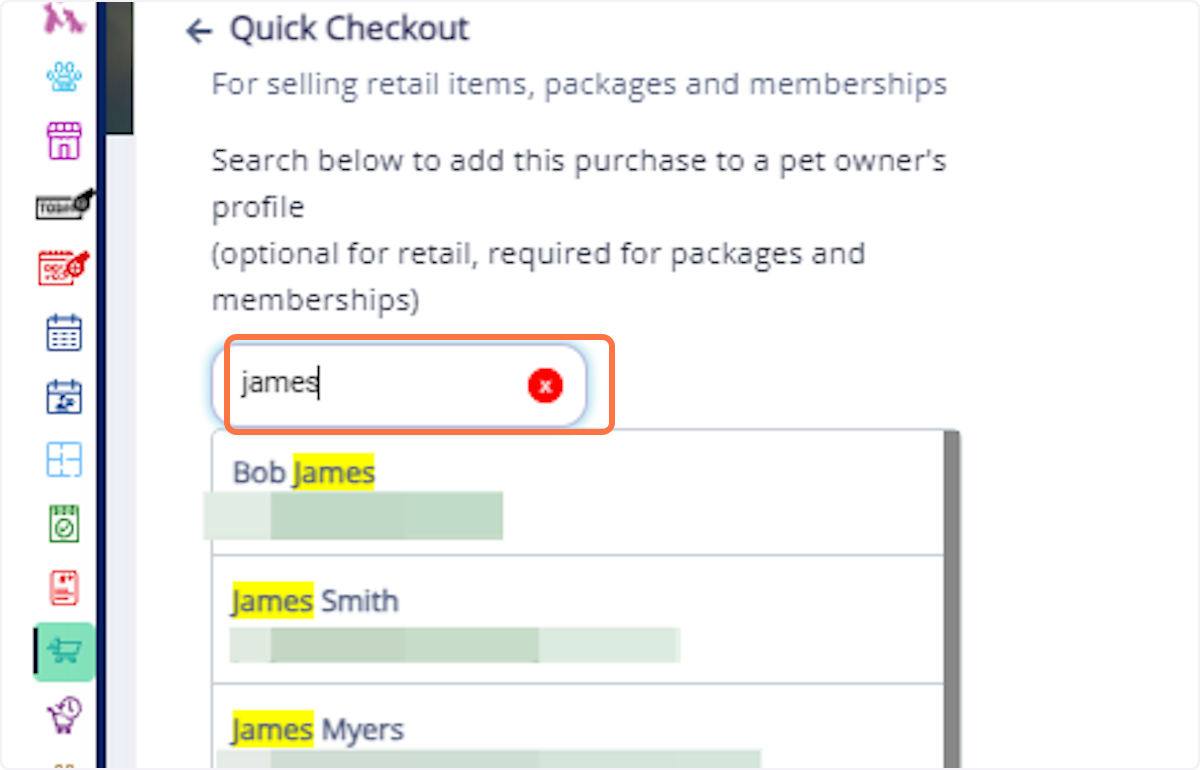Click the back arrow beside Quick Checkout
Image resolution: width=1200 pixels, height=770 pixels.
click(x=197, y=31)
